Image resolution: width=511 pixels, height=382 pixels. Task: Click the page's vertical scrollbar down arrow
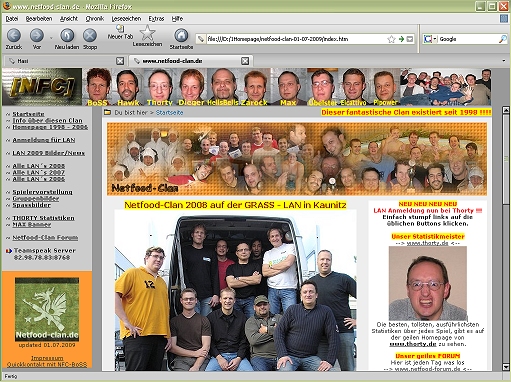tap(506, 367)
